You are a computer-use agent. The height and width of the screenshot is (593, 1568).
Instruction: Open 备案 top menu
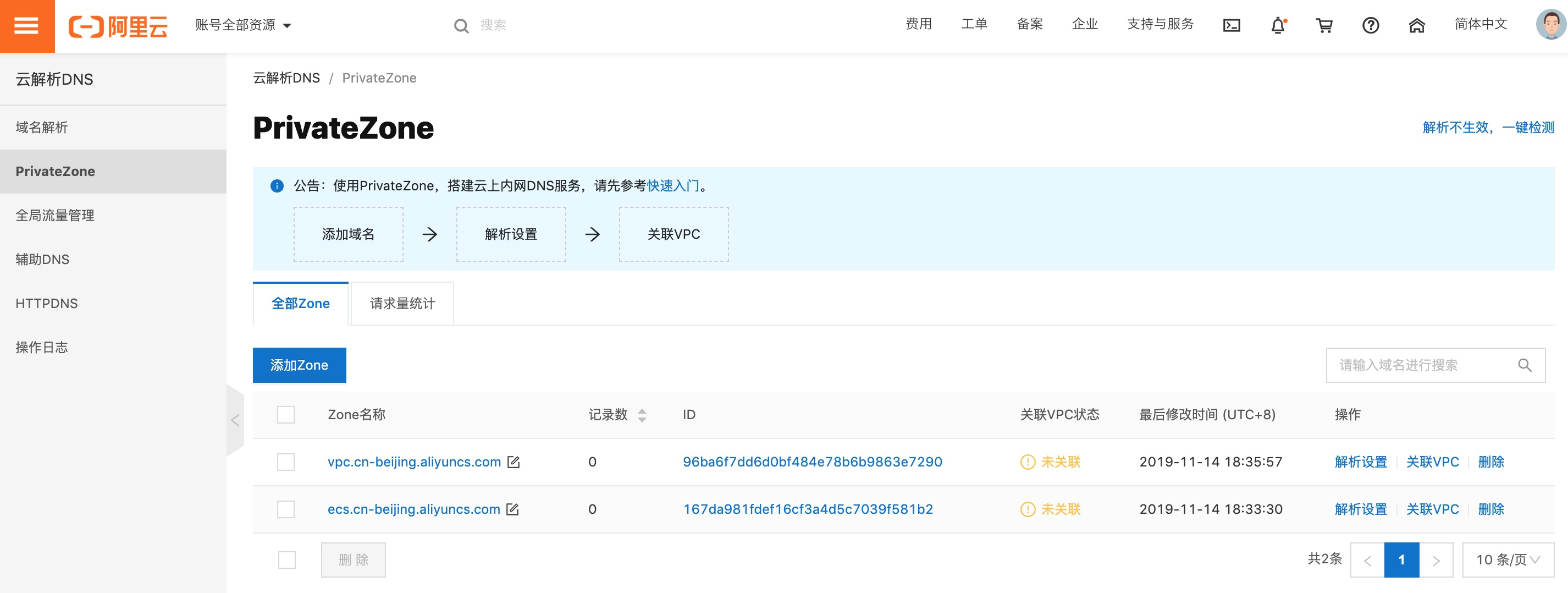point(1029,24)
